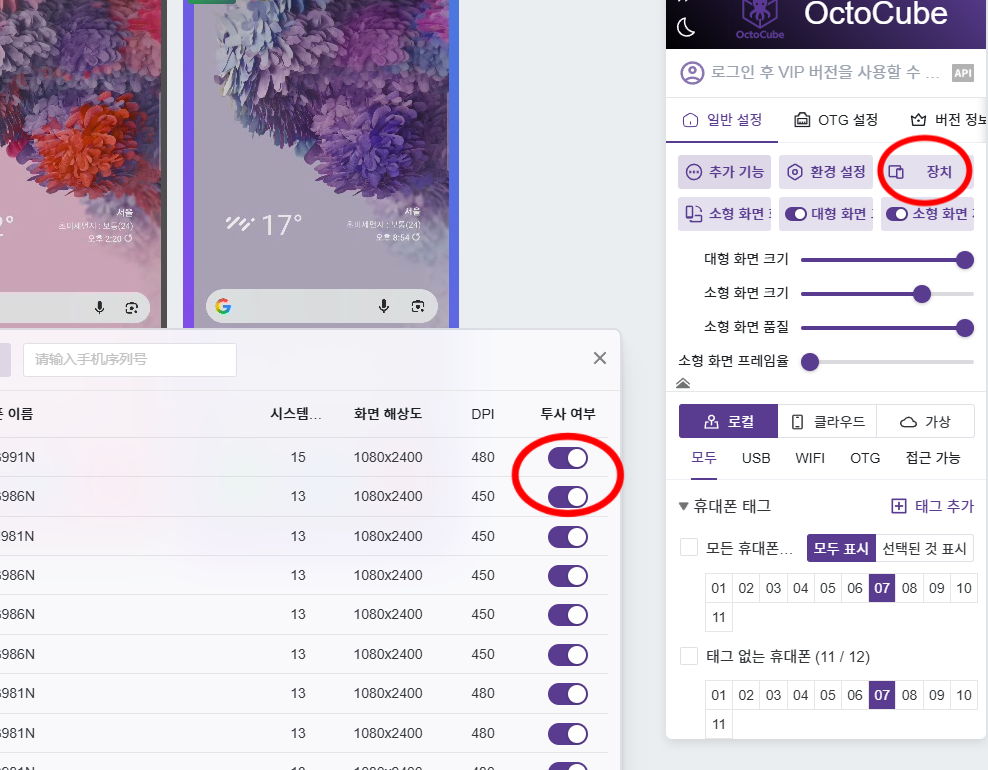Toggle dark mode with the moon icon
Screen dimensions: 988x770
tap(686, 27)
